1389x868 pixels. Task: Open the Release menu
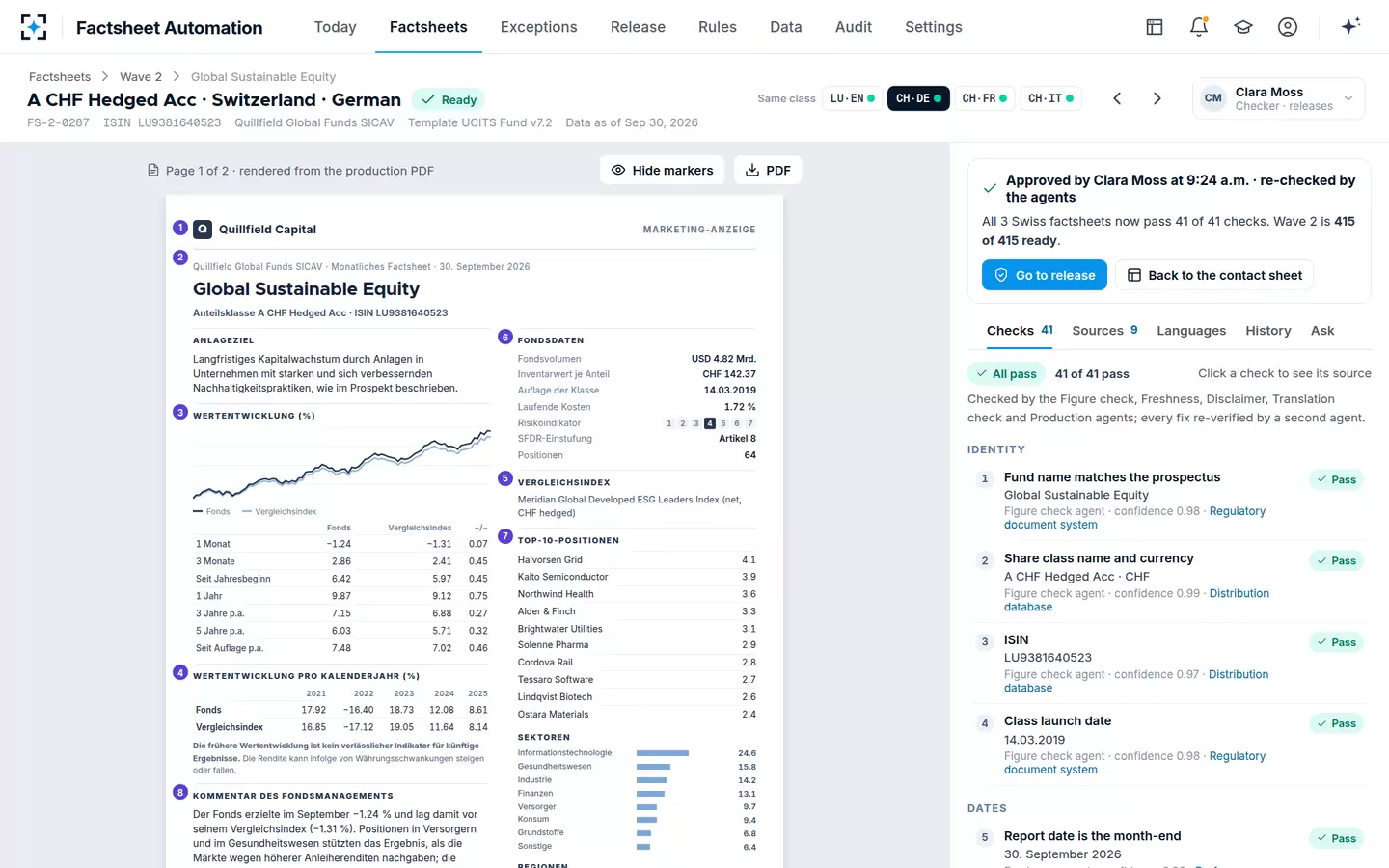click(638, 27)
